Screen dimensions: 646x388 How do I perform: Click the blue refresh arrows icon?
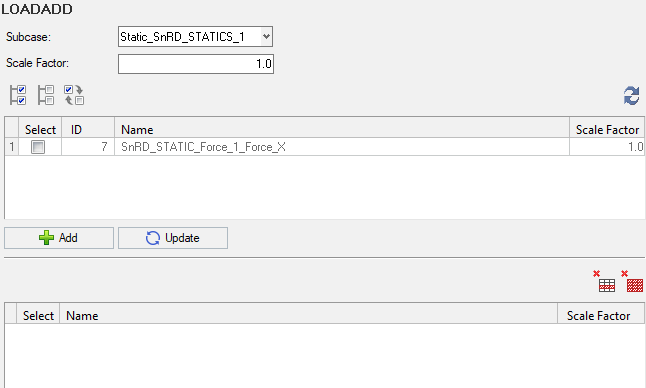coord(631,96)
